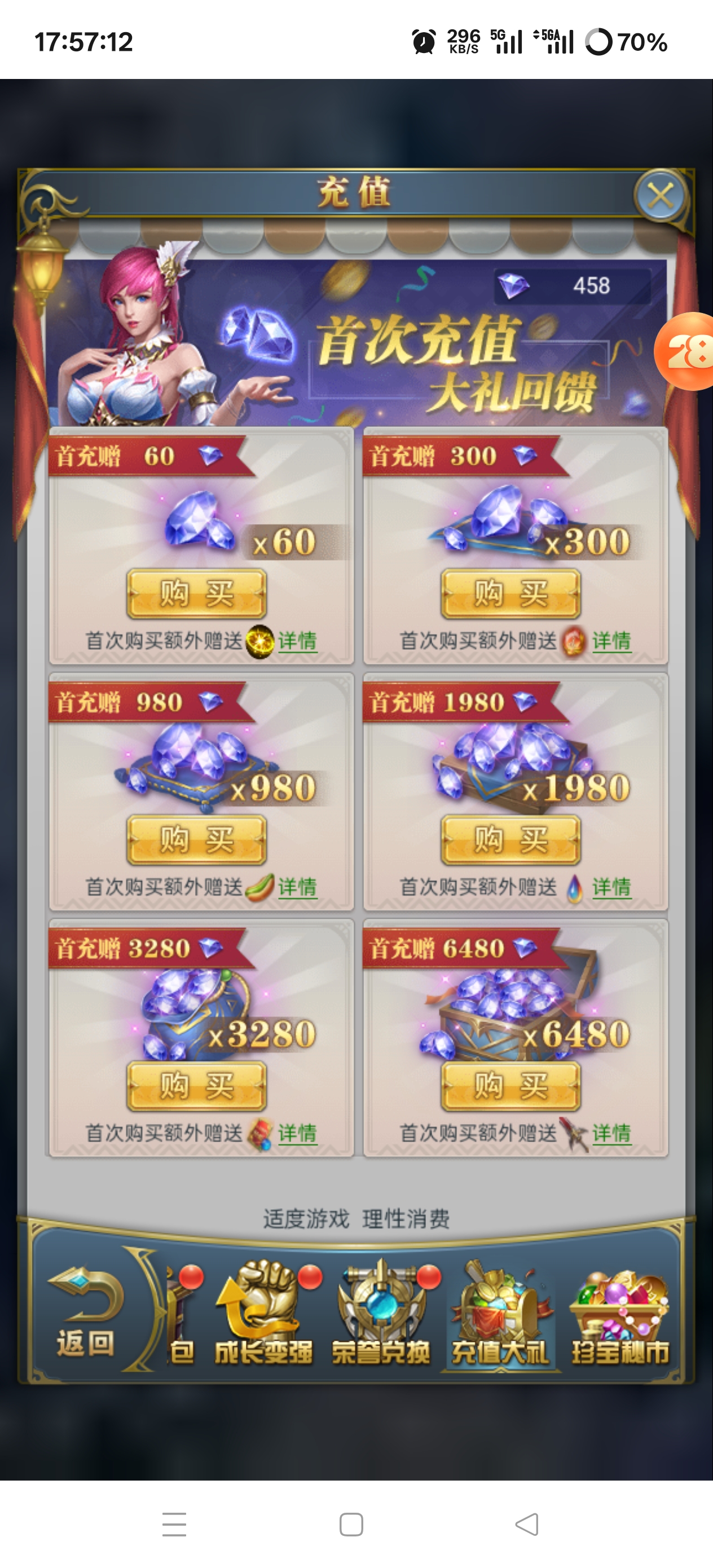The height and width of the screenshot is (1568, 713).
Task: Buy the x980 diamond pack
Action: click(196, 840)
